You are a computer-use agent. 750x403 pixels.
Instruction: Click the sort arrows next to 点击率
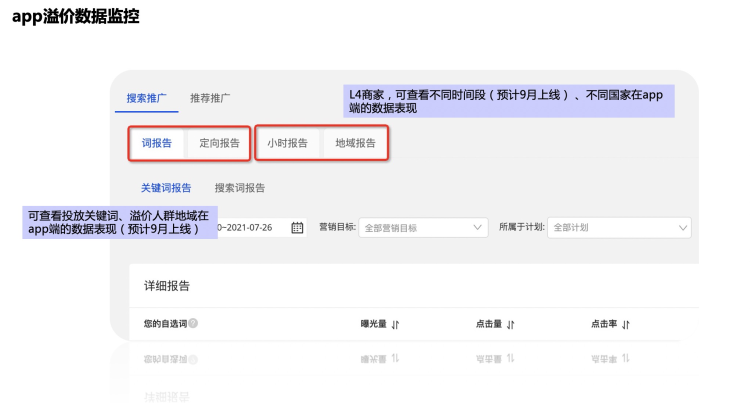[626, 324]
